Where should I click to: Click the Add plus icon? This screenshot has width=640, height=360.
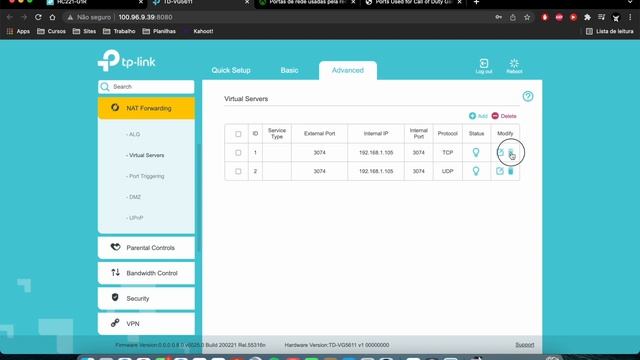[x=472, y=116]
